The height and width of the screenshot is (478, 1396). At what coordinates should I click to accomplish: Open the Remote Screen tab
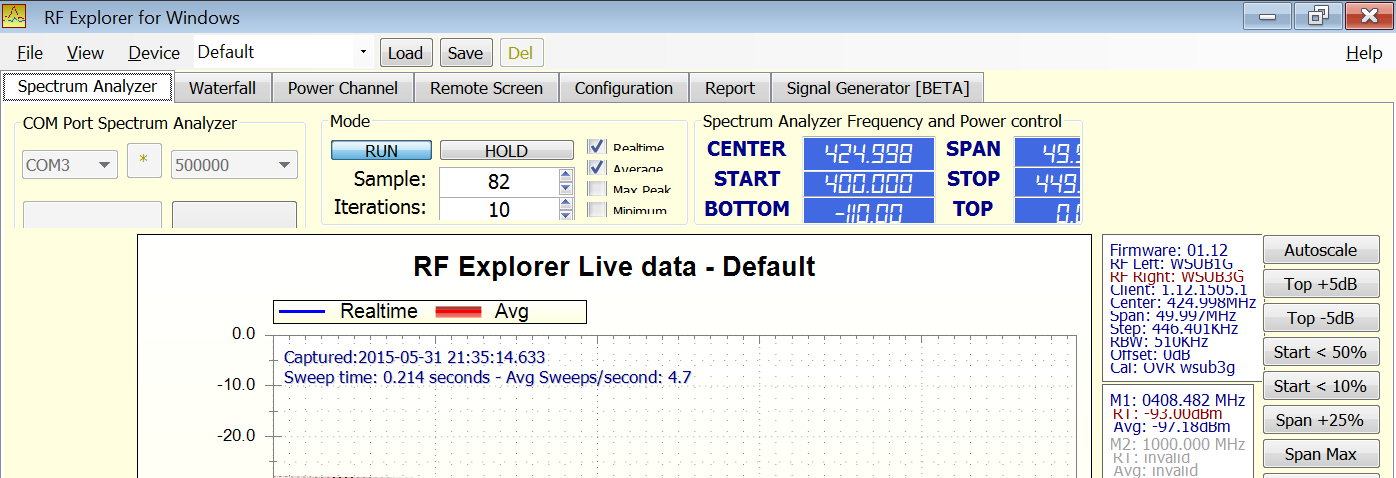point(487,88)
